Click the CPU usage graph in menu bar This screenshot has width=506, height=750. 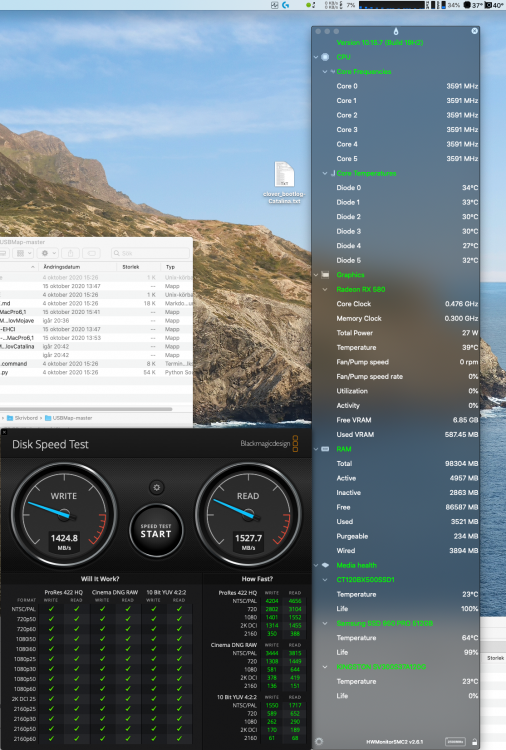tap(392, 5)
